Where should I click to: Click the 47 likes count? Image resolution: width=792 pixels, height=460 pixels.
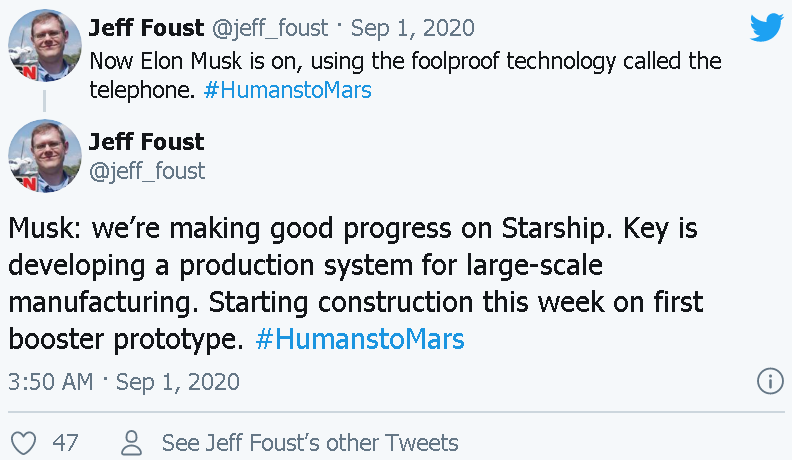click(x=65, y=442)
